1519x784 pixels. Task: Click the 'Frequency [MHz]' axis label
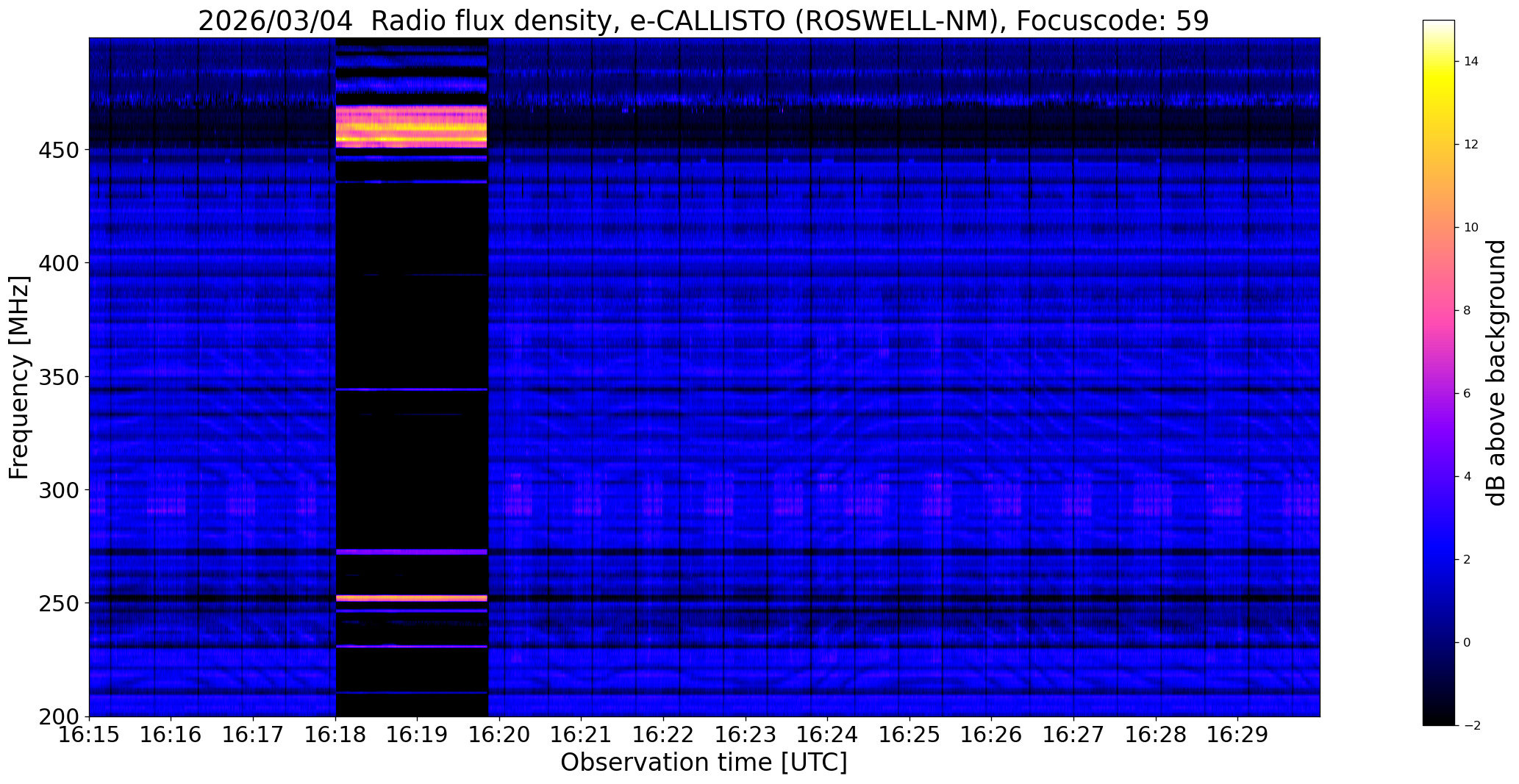click(x=20, y=377)
